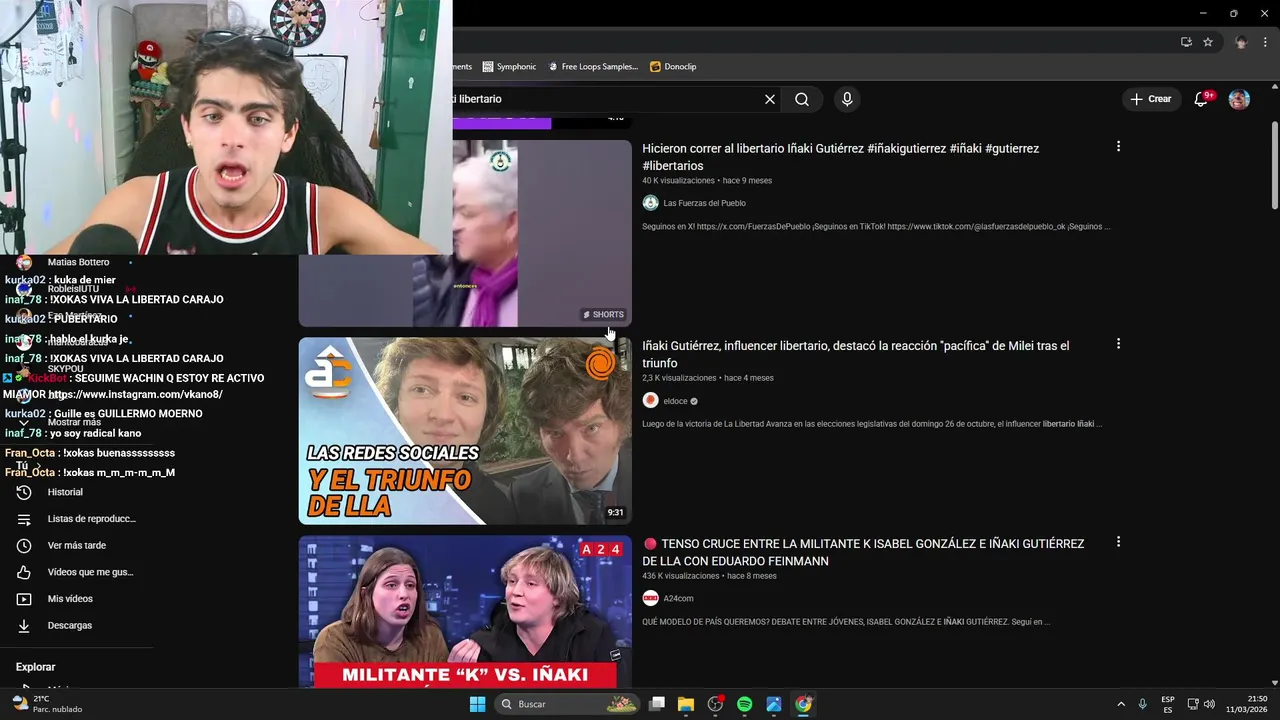The height and width of the screenshot is (720, 1280).
Task: Open options for eldoce Iñaki Gutiérrez video
Action: 1118,344
